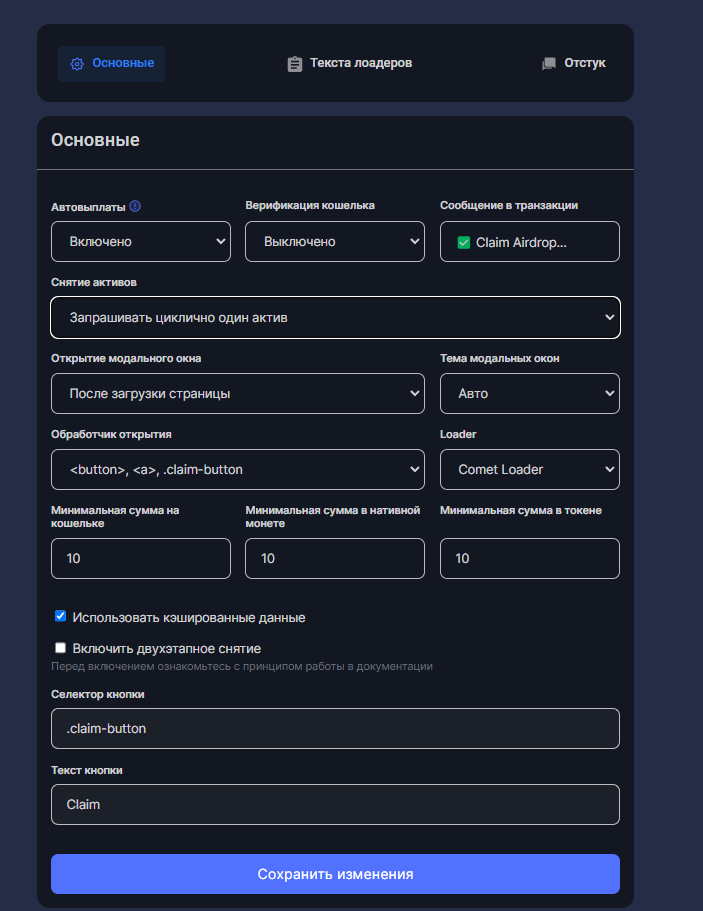Toggle Использовать кэшированные данные checkbox
Image resolution: width=703 pixels, height=911 pixels.
click(61, 617)
